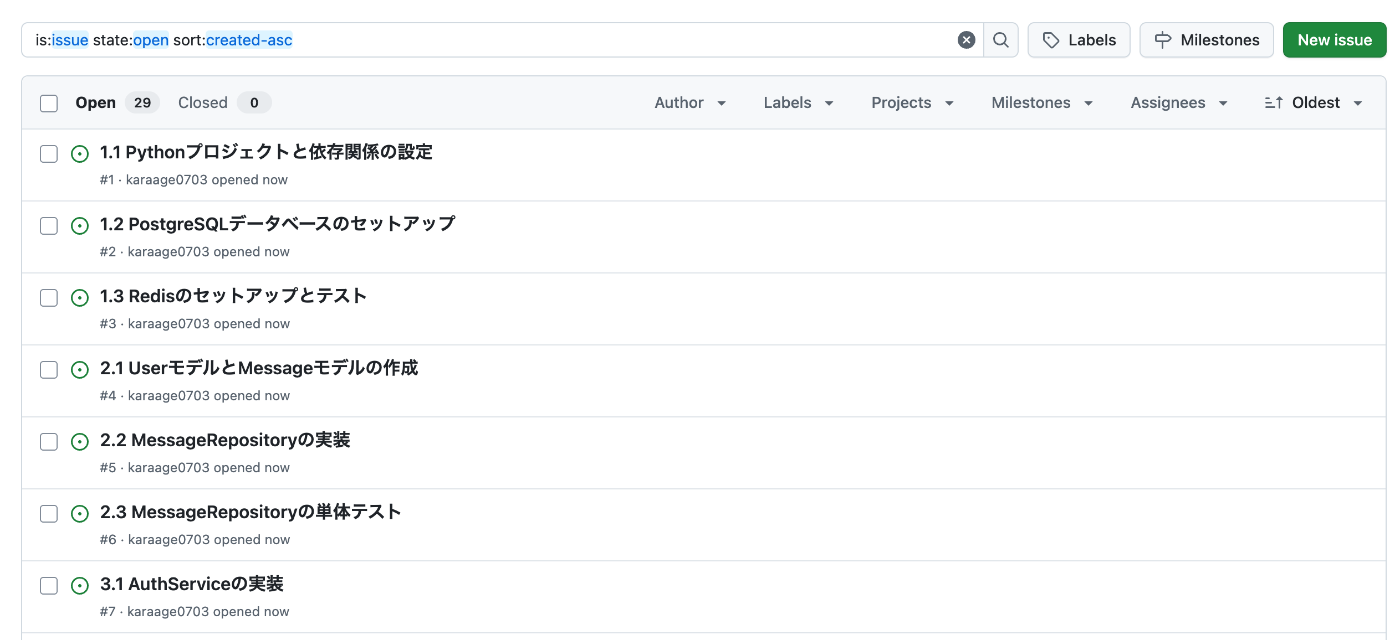Open issue 1.3 Redisのセットアップとテスト
The height and width of the screenshot is (640, 1400).
tap(234, 296)
